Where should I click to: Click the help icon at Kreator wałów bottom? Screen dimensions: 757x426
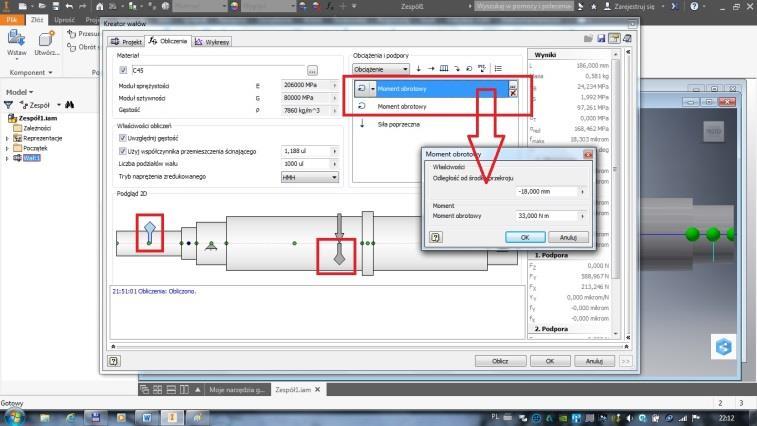tap(113, 361)
